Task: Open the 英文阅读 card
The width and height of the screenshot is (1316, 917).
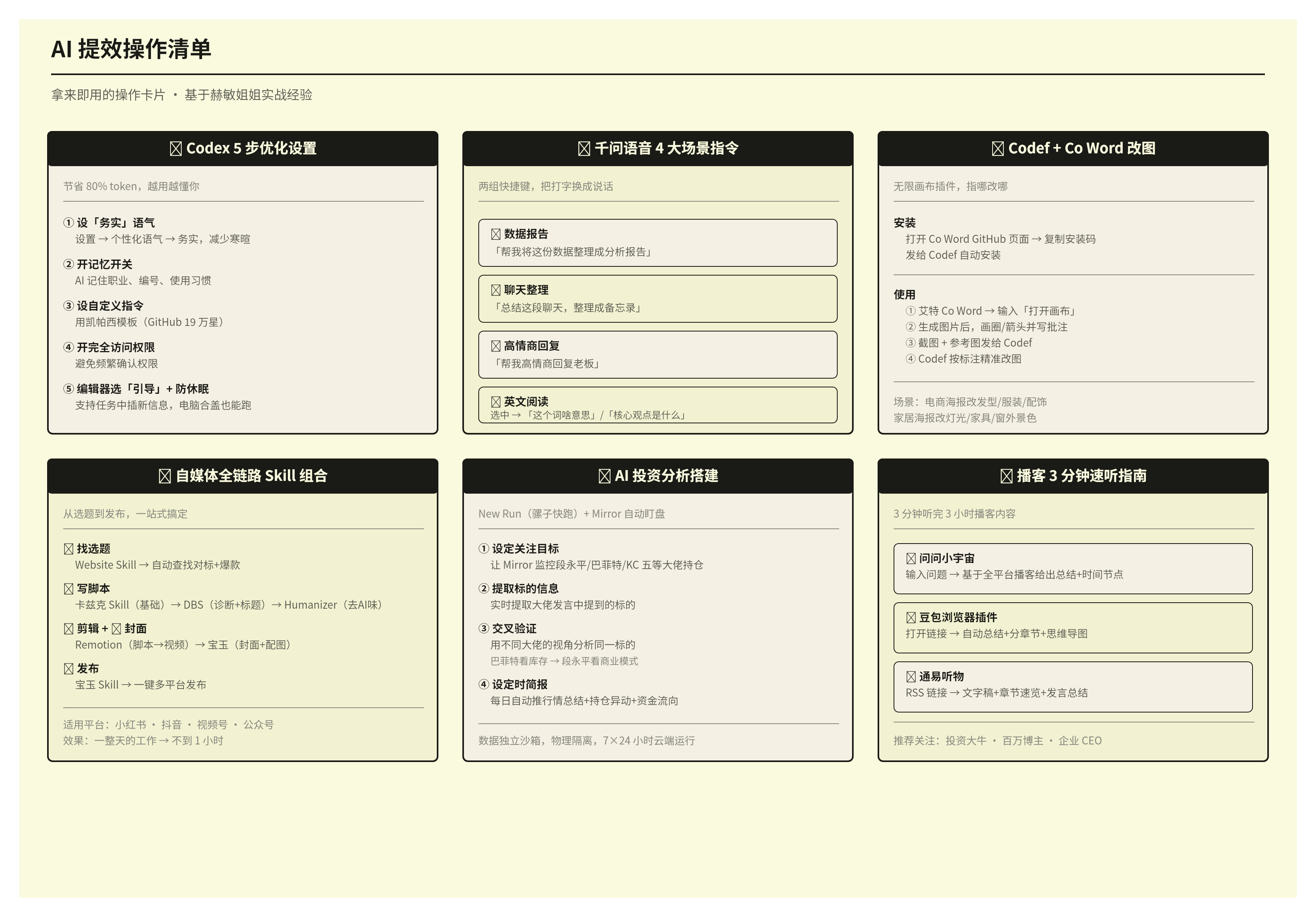Action: (x=658, y=405)
